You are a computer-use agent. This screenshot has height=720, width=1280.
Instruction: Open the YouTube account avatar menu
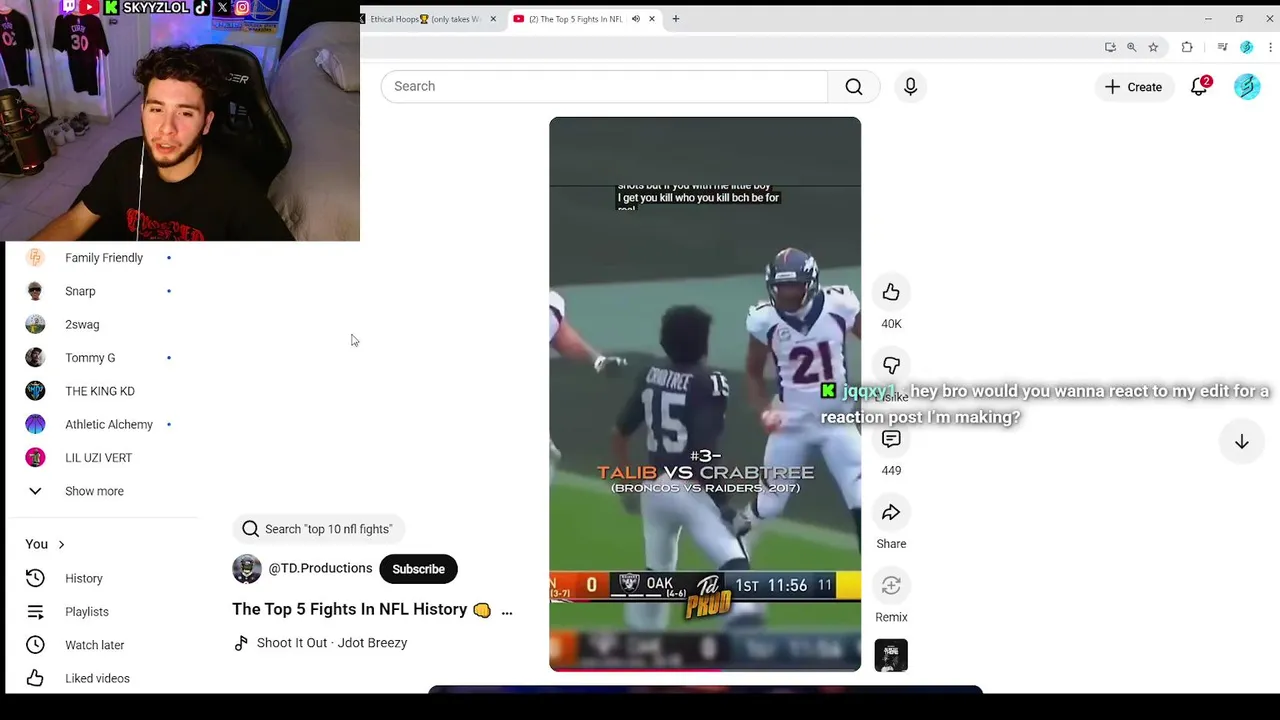pyautogui.click(x=1247, y=87)
